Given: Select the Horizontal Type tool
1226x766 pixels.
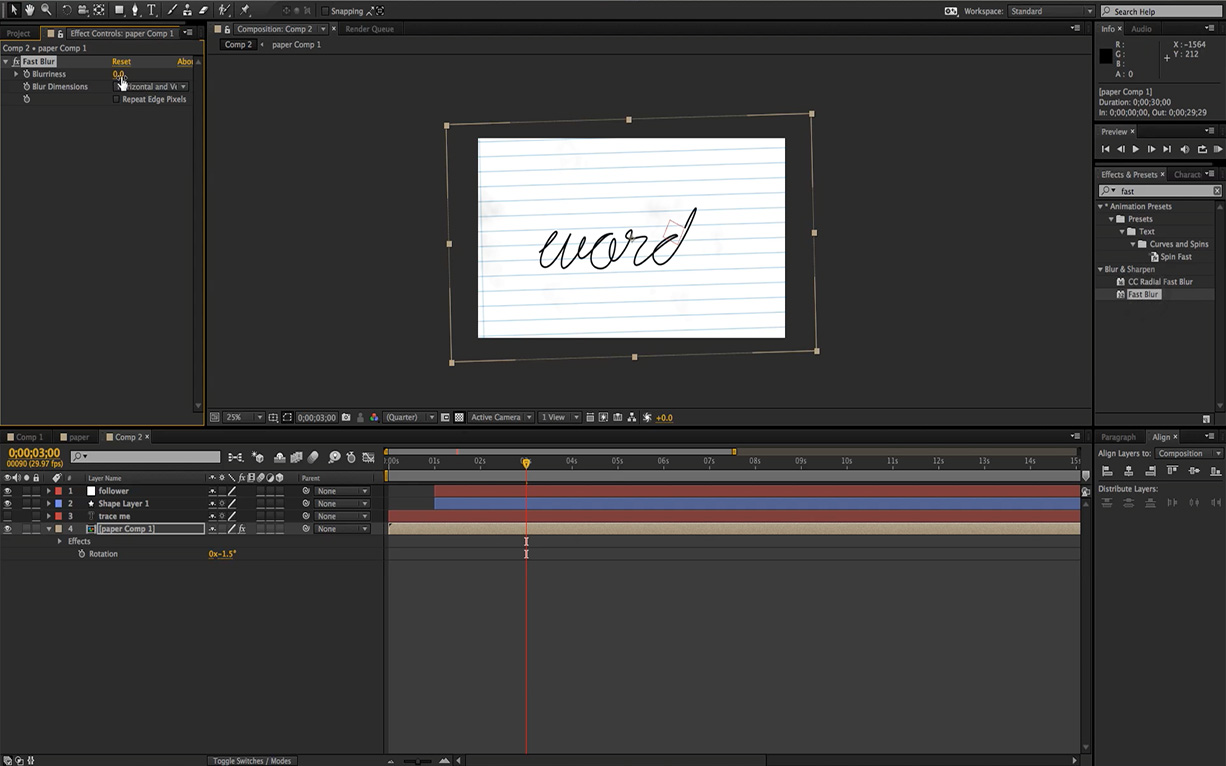Looking at the screenshot, I should [x=151, y=11].
